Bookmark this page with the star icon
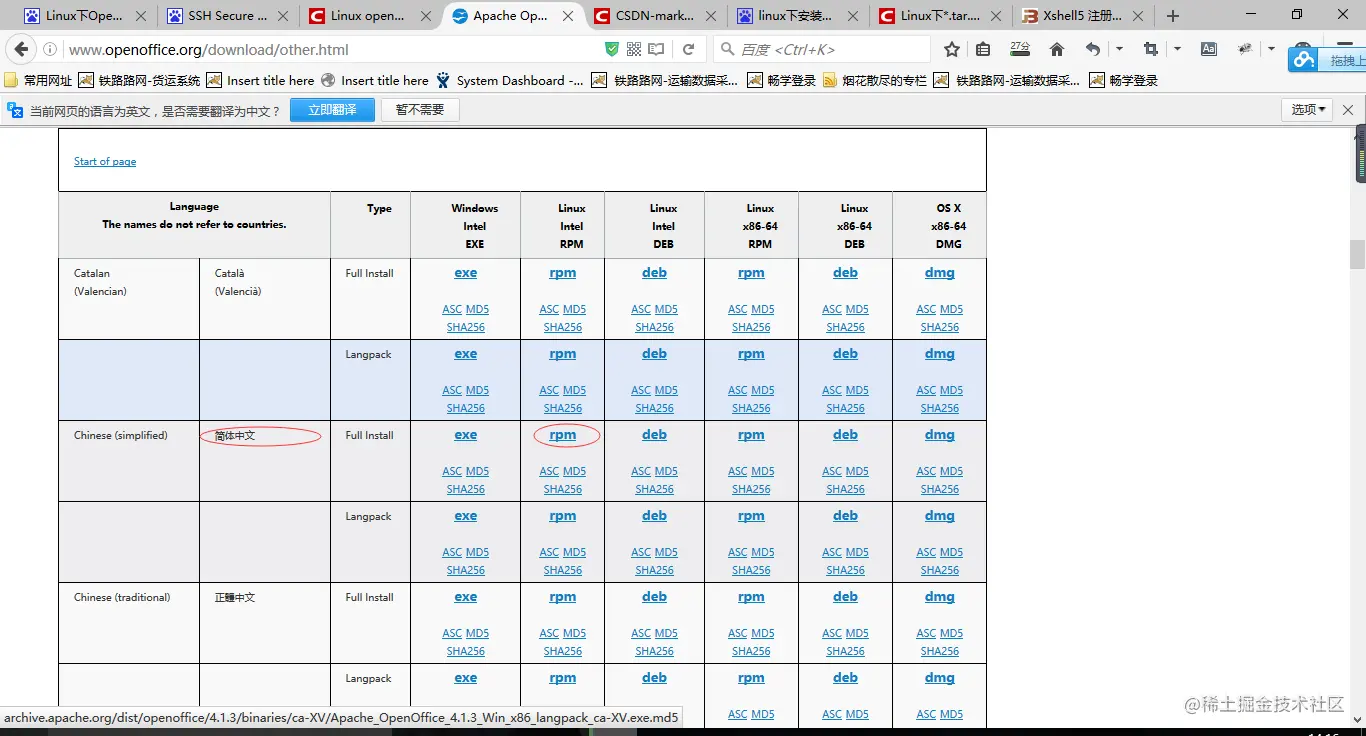 point(952,49)
